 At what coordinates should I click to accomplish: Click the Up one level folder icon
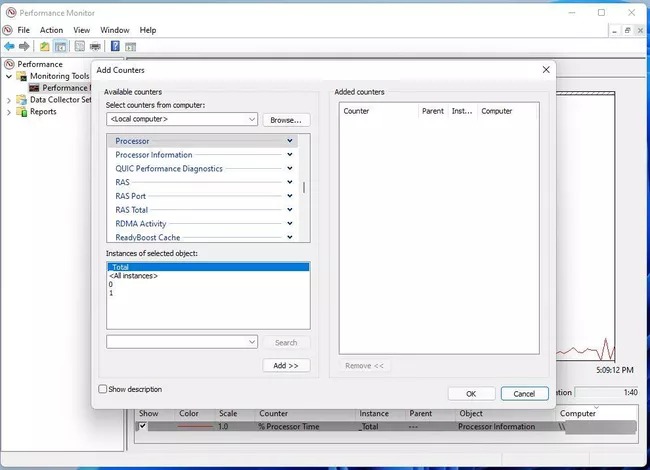pos(44,46)
